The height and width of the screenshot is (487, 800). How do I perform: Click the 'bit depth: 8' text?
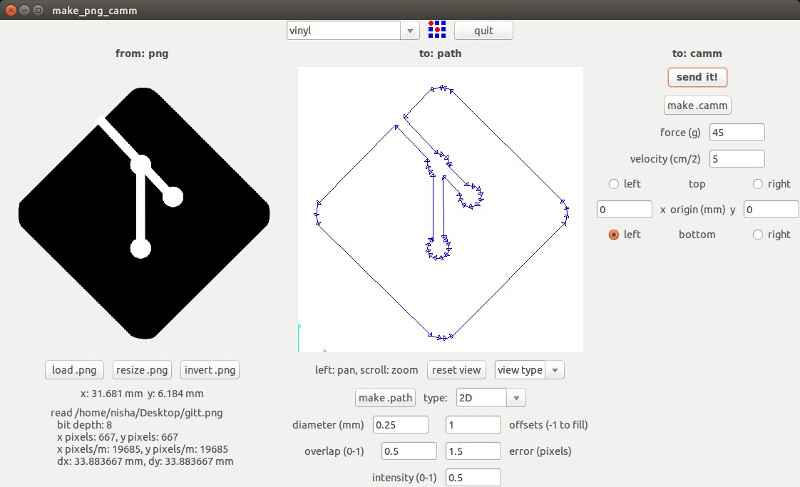84,425
